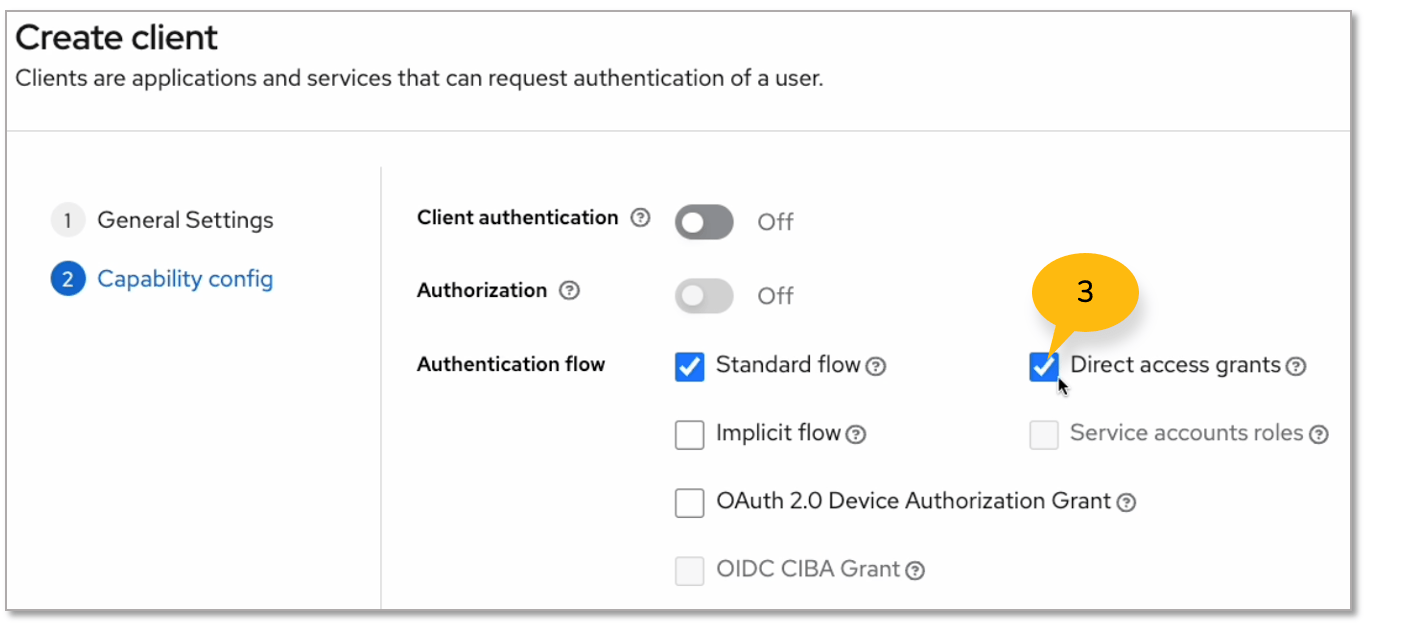
Task: View Service accounts roles help icon
Action: click(x=1320, y=434)
